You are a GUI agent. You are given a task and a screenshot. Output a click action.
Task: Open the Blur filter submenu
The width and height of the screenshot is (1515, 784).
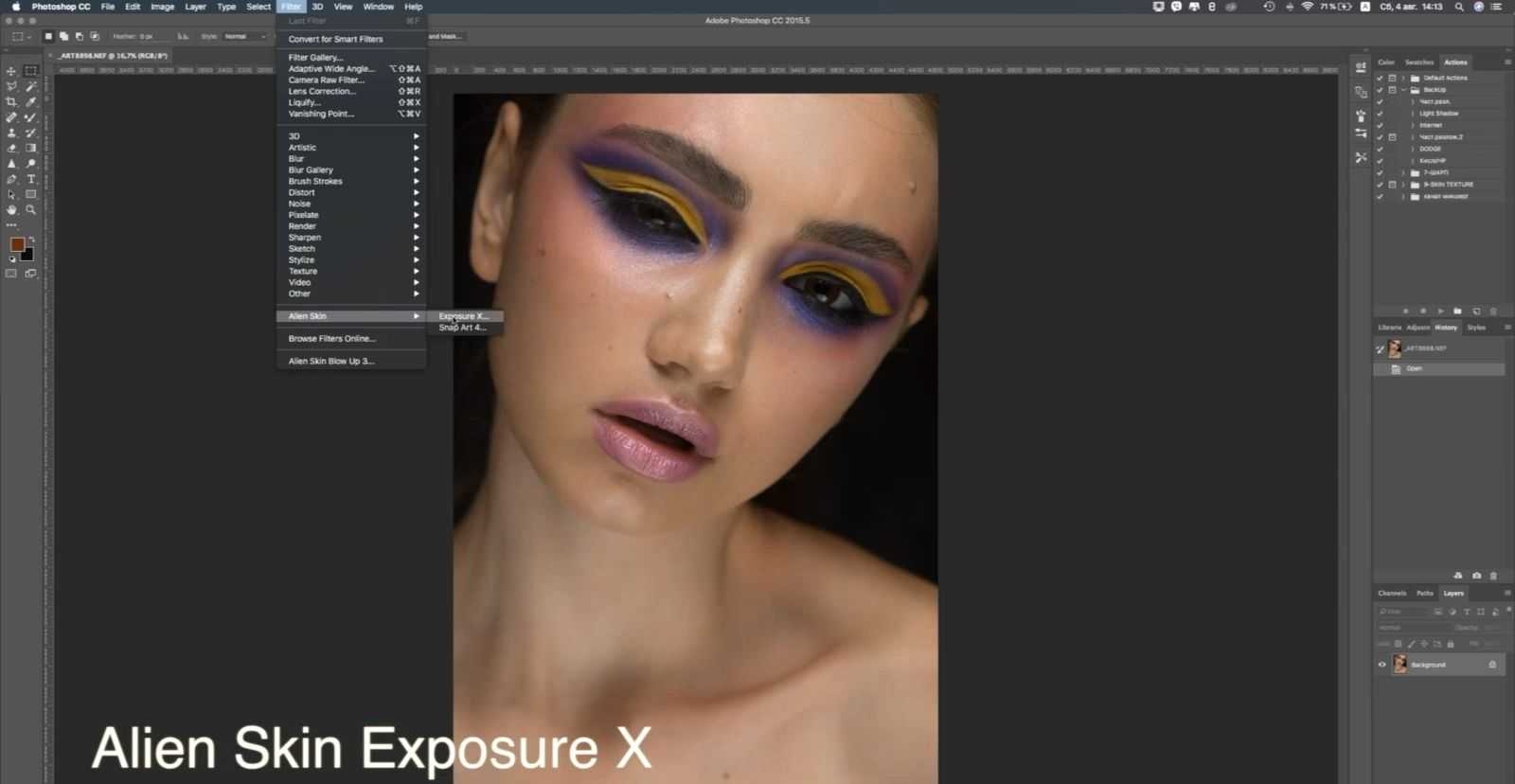pos(351,159)
